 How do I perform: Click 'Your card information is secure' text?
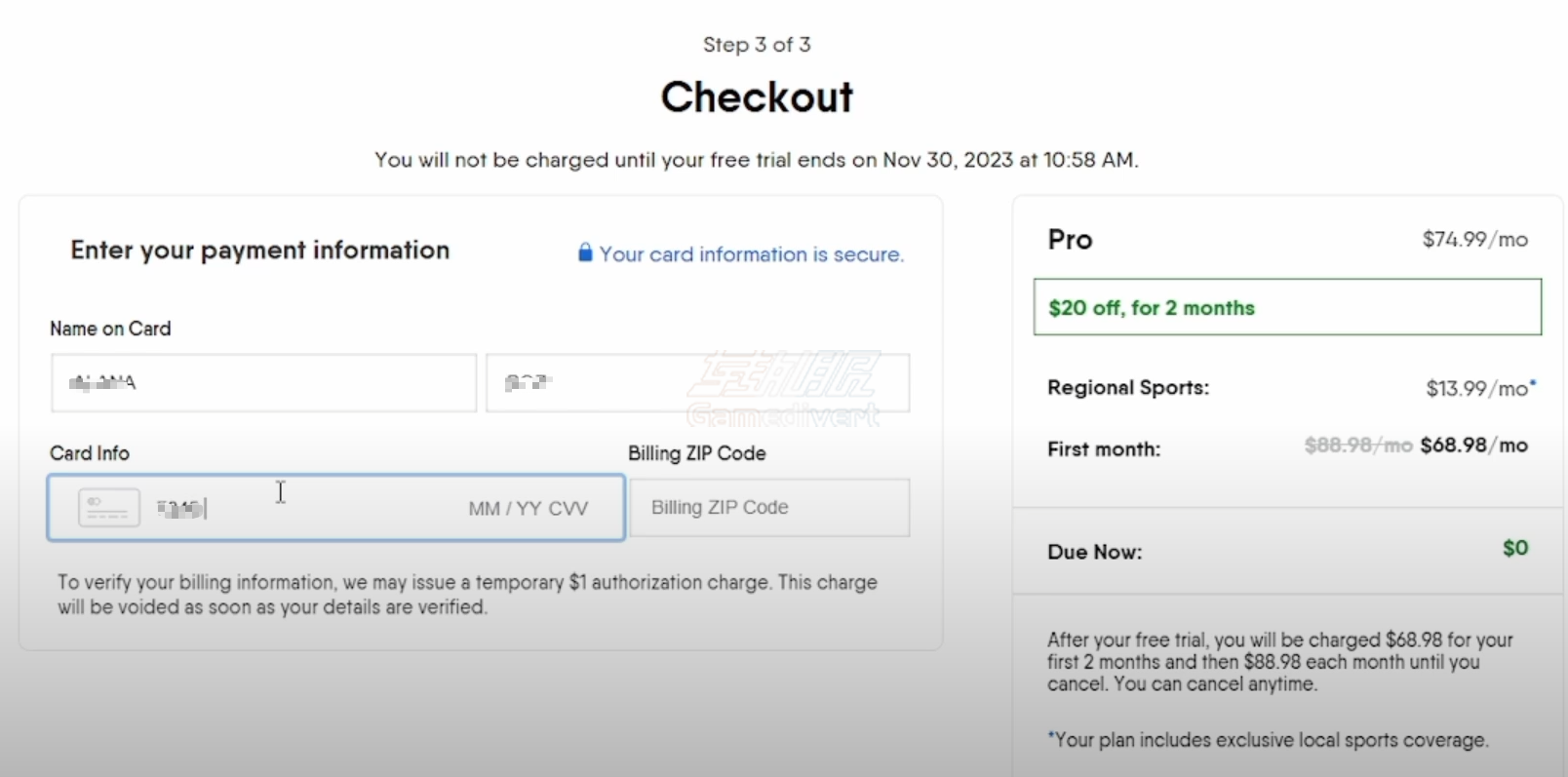coord(752,254)
